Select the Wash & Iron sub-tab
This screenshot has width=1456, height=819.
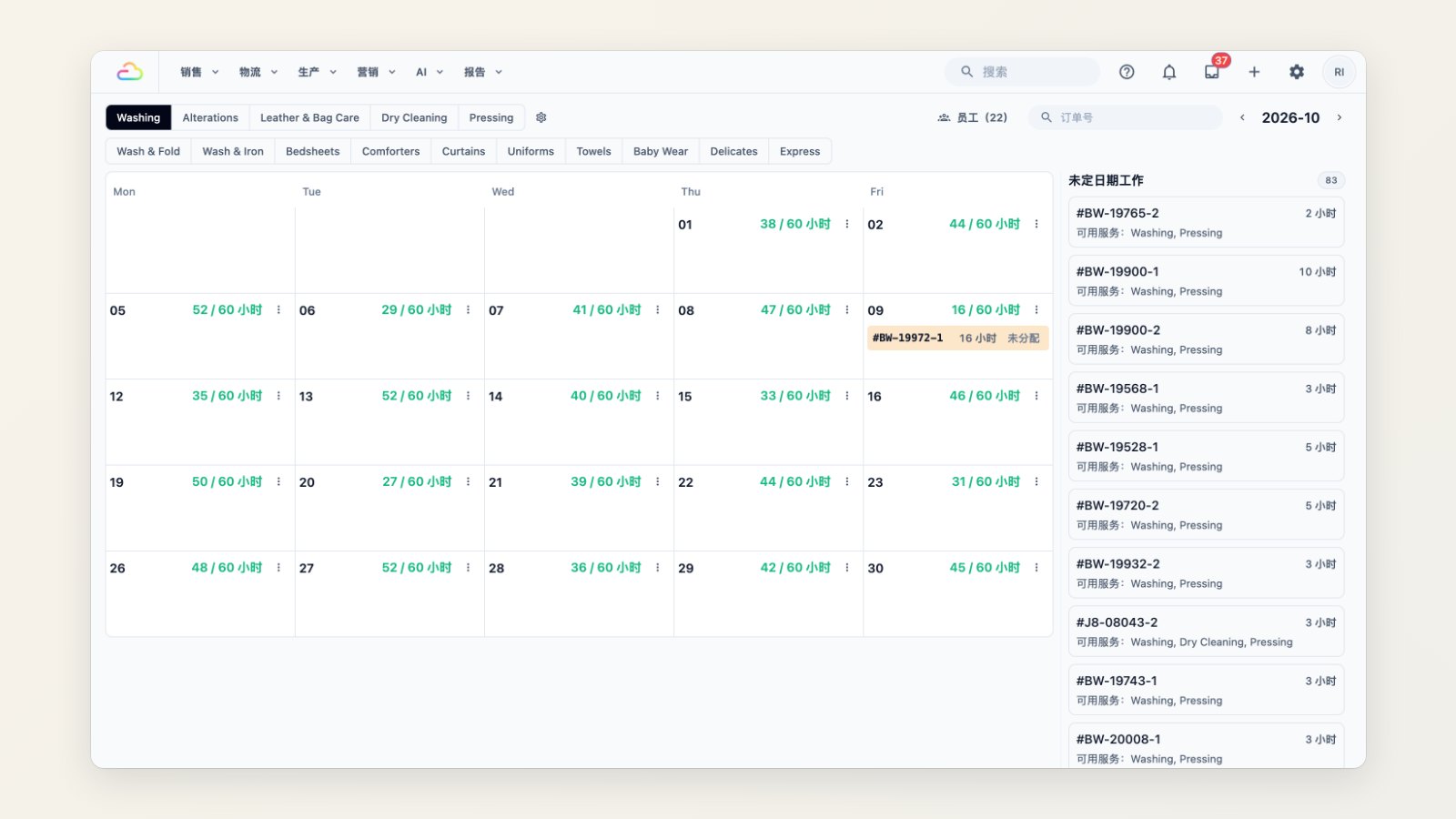click(x=233, y=151)
